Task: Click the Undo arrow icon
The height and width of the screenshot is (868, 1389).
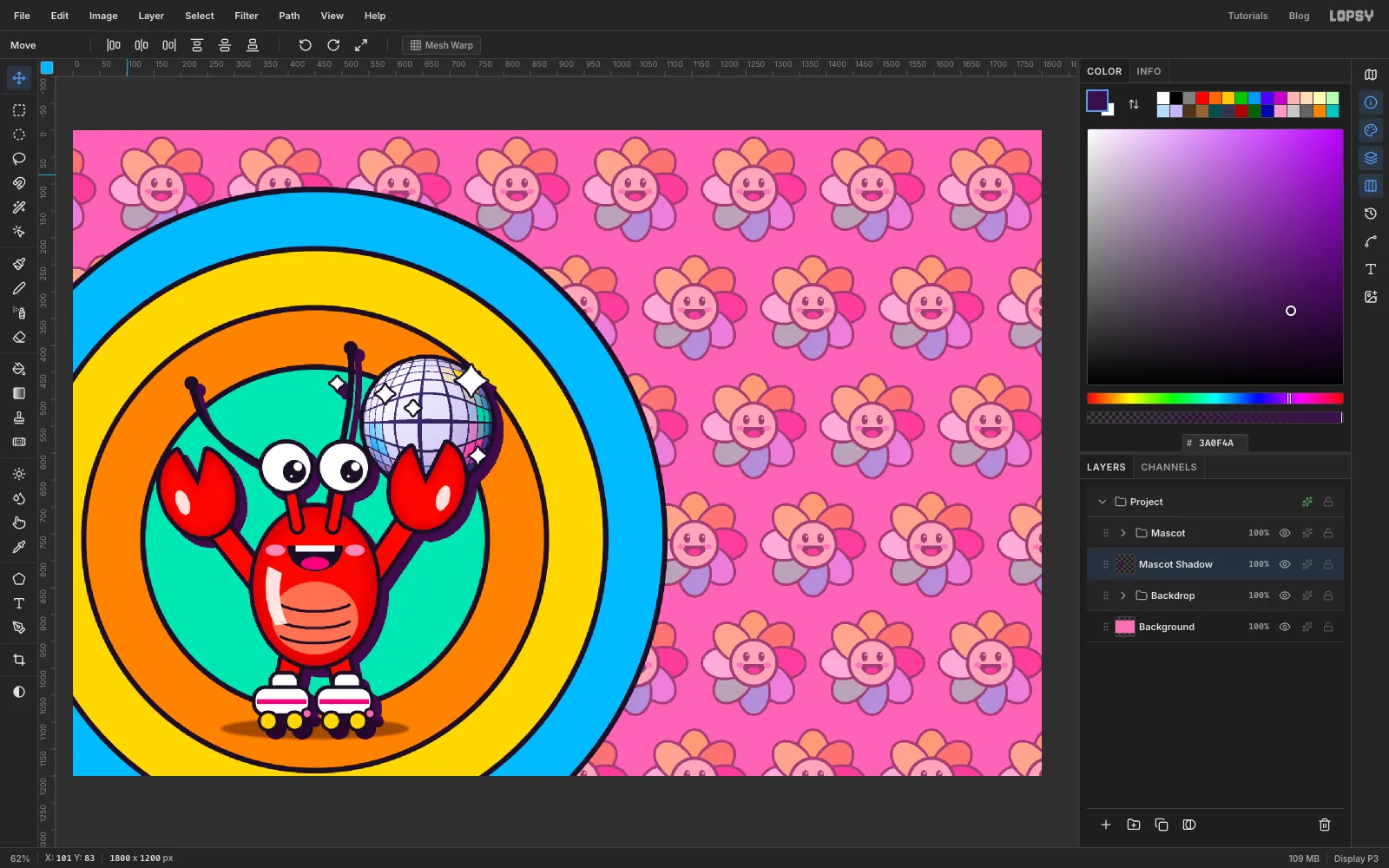Action: point(305,45)
